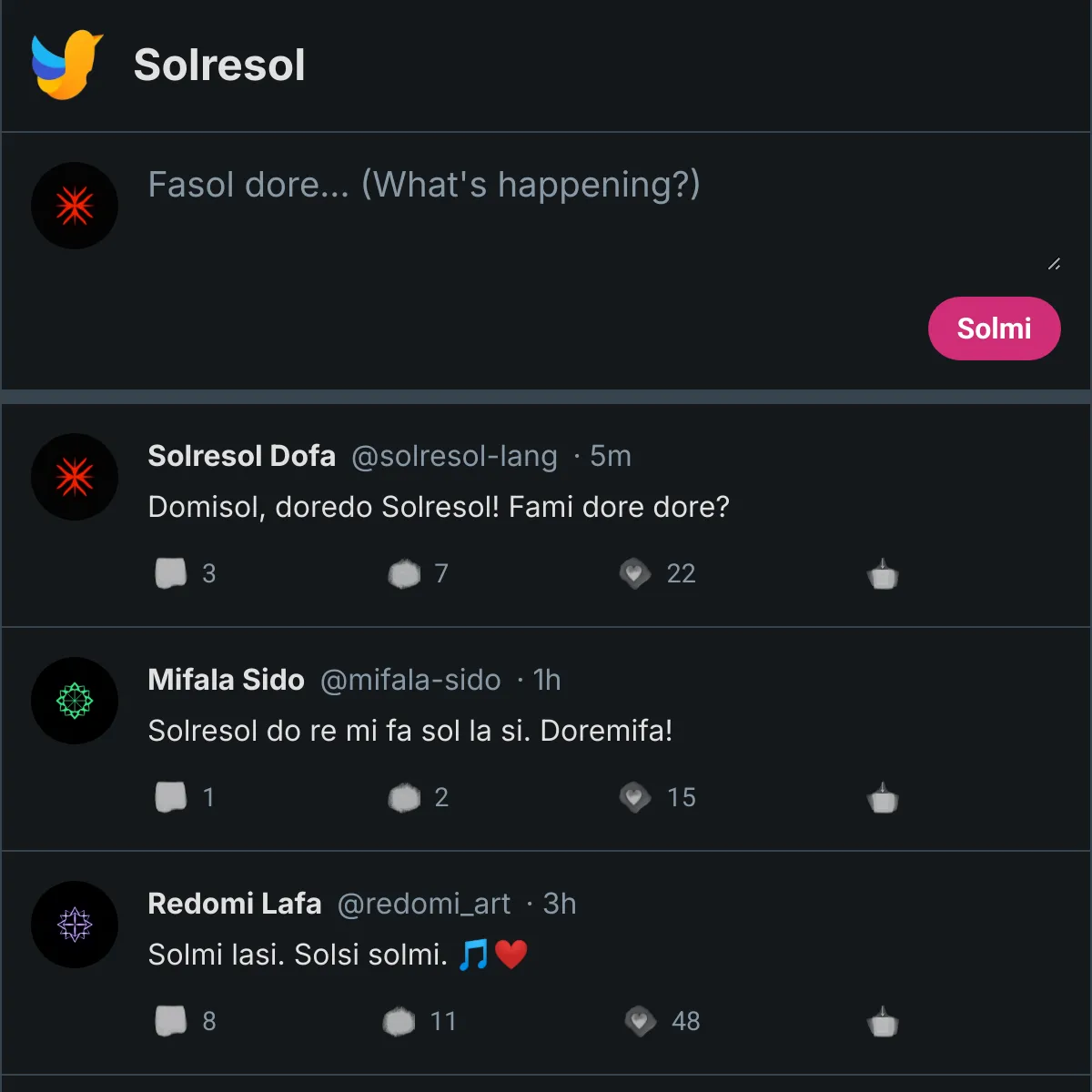Toggle the like heart on Mifala Sido's post
This screenshot has width=1092, height=1092.
634,796
